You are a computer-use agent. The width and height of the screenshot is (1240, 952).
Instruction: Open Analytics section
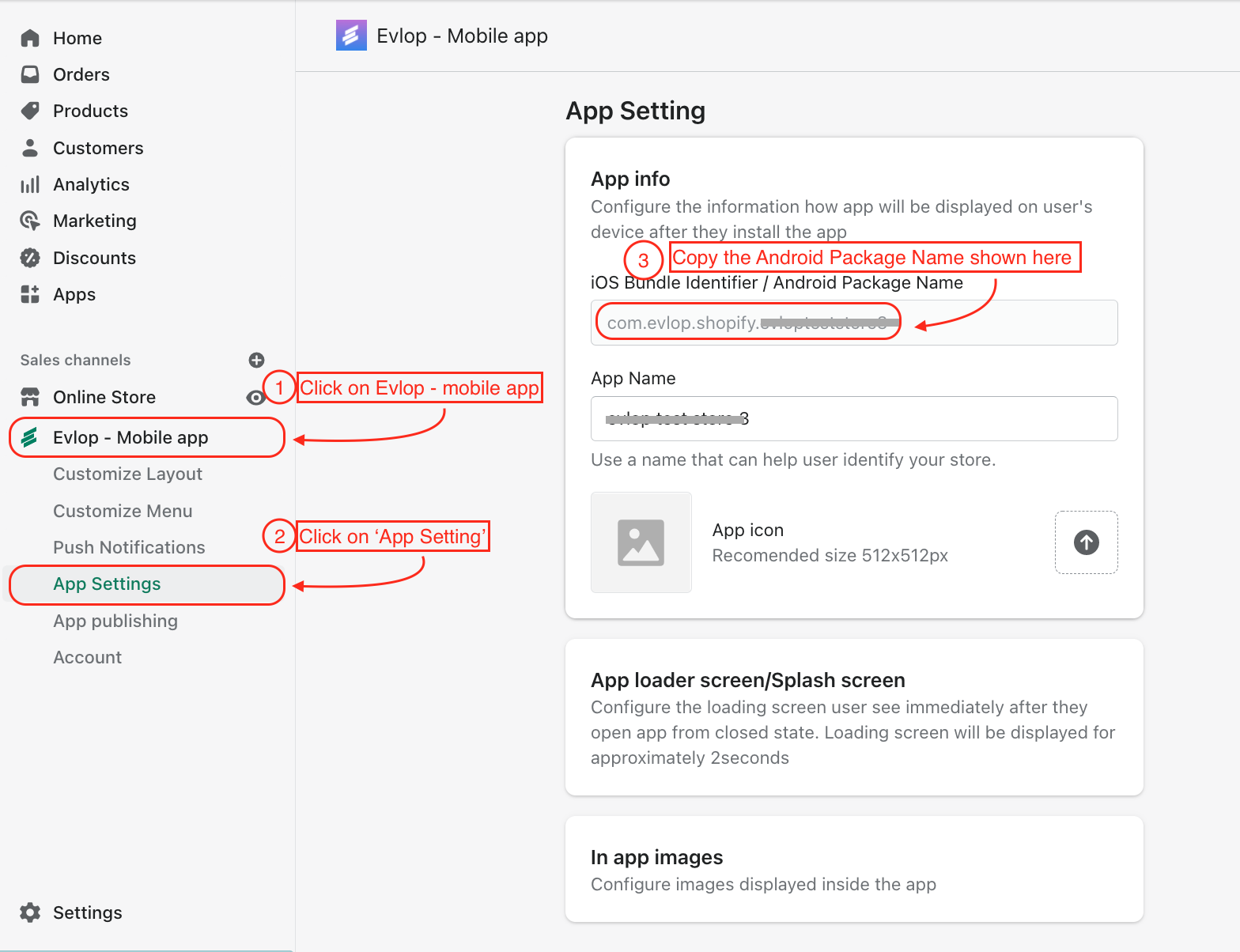[91, 184]
